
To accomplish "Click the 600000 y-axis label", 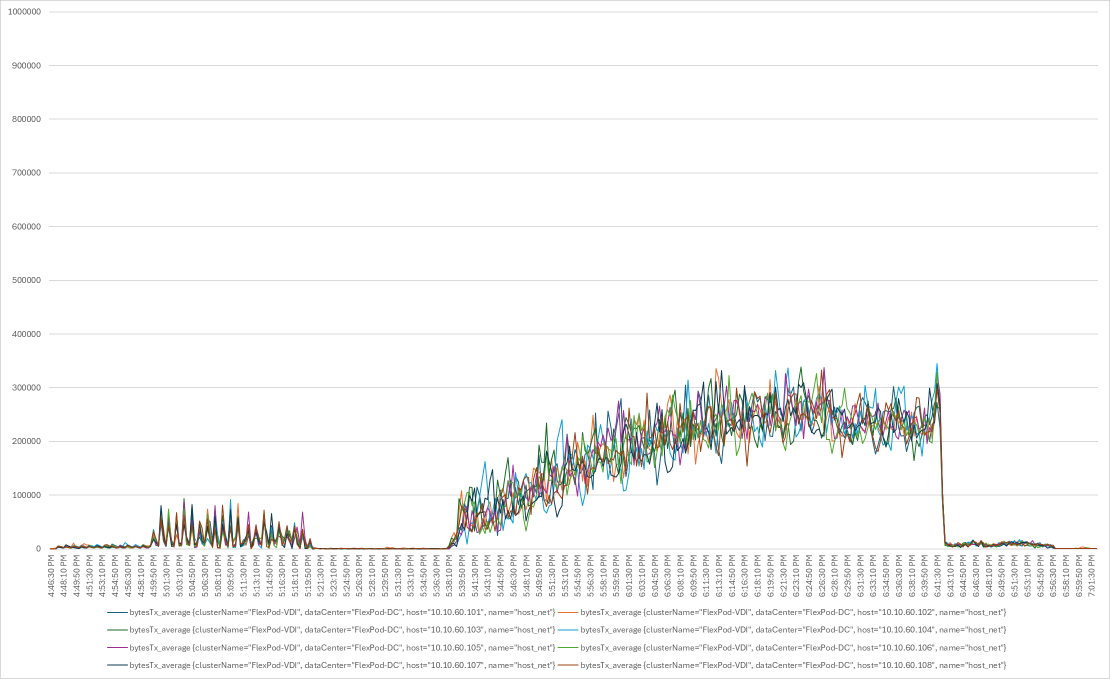I will pyautogui.click(x=26, y=227).
